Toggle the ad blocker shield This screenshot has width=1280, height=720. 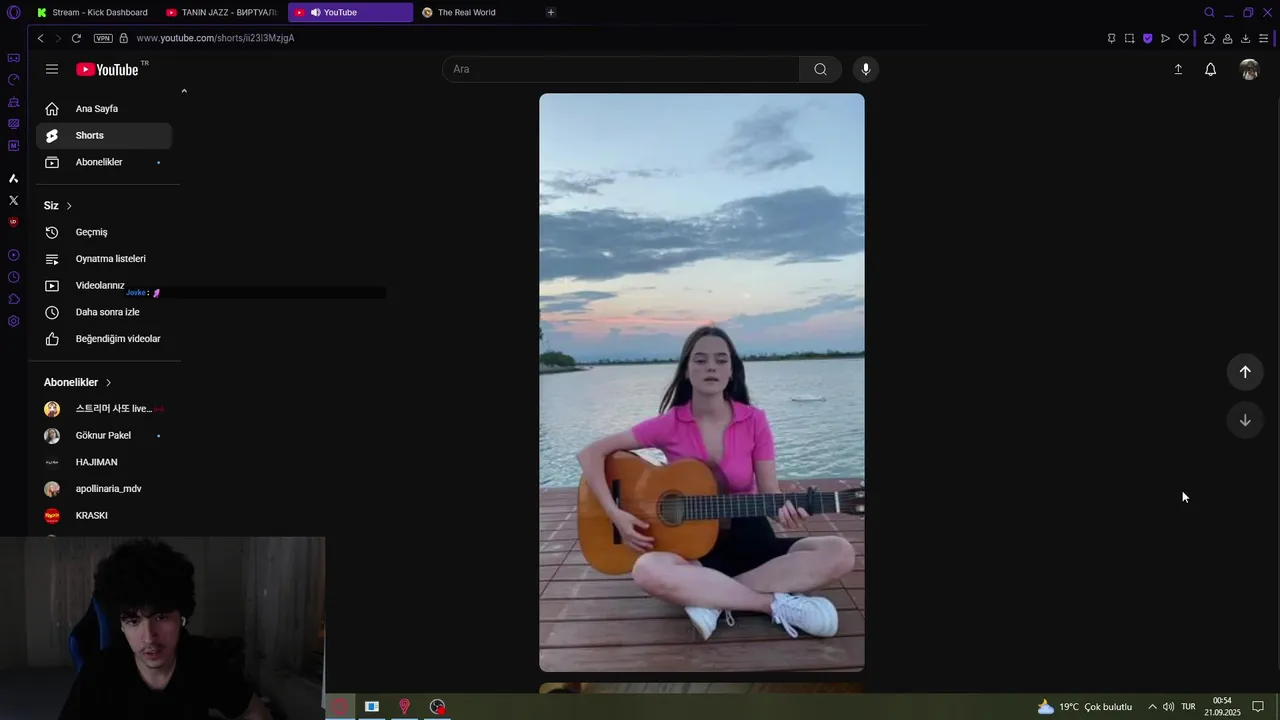pyautogui.click(x=1147, y=38)
